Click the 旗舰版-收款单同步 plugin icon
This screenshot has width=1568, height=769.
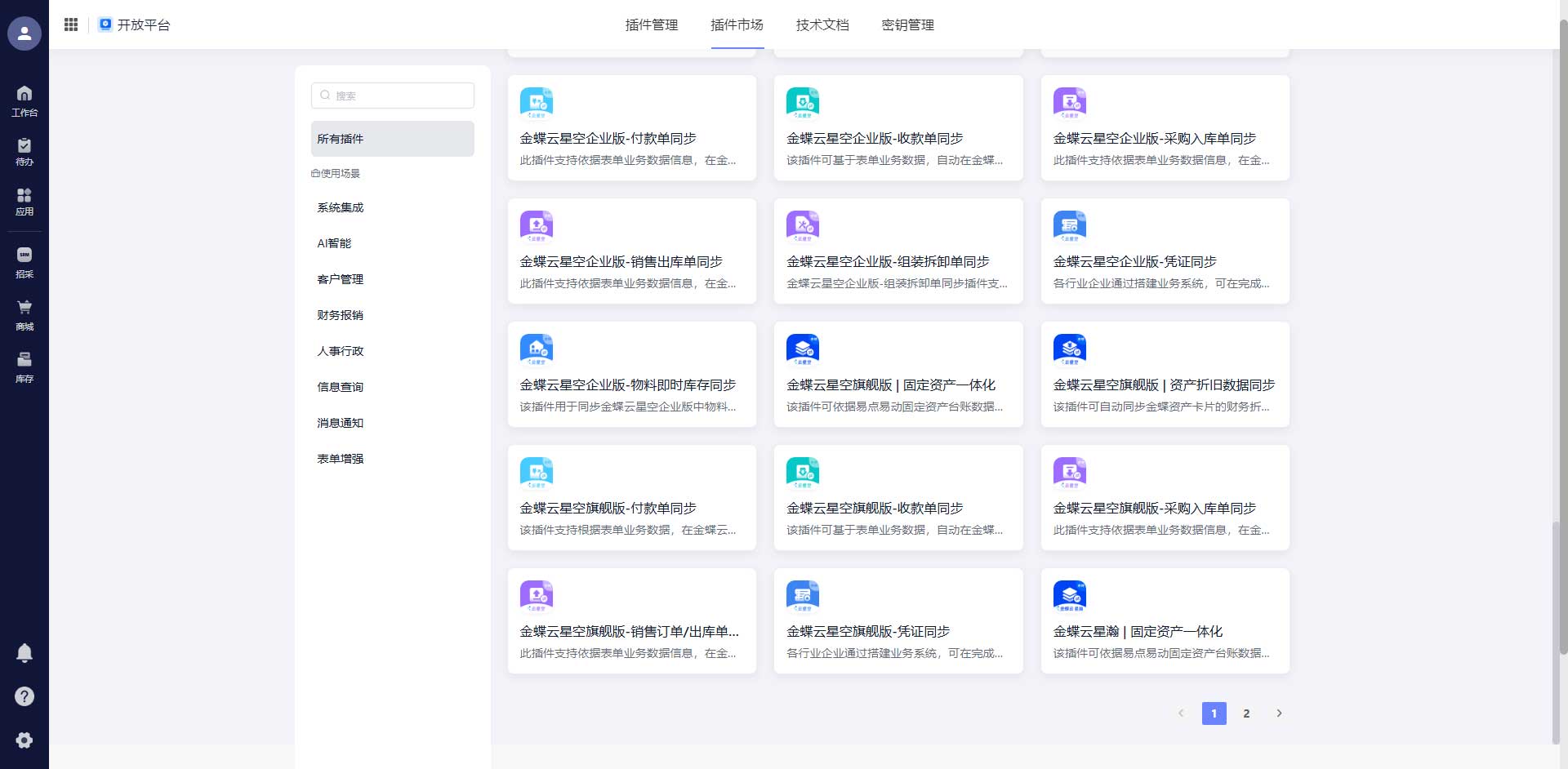(803, 473)
